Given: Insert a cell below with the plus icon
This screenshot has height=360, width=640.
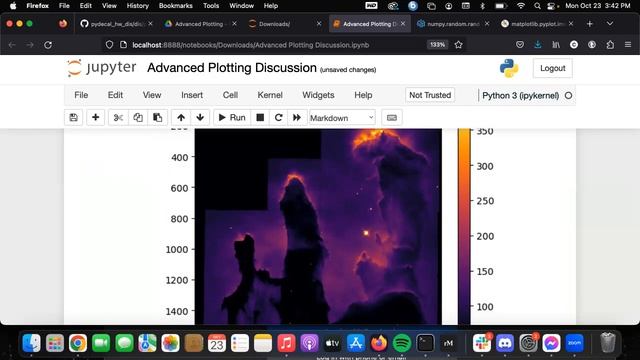Looking at the screenshot, I should point(96,118).
